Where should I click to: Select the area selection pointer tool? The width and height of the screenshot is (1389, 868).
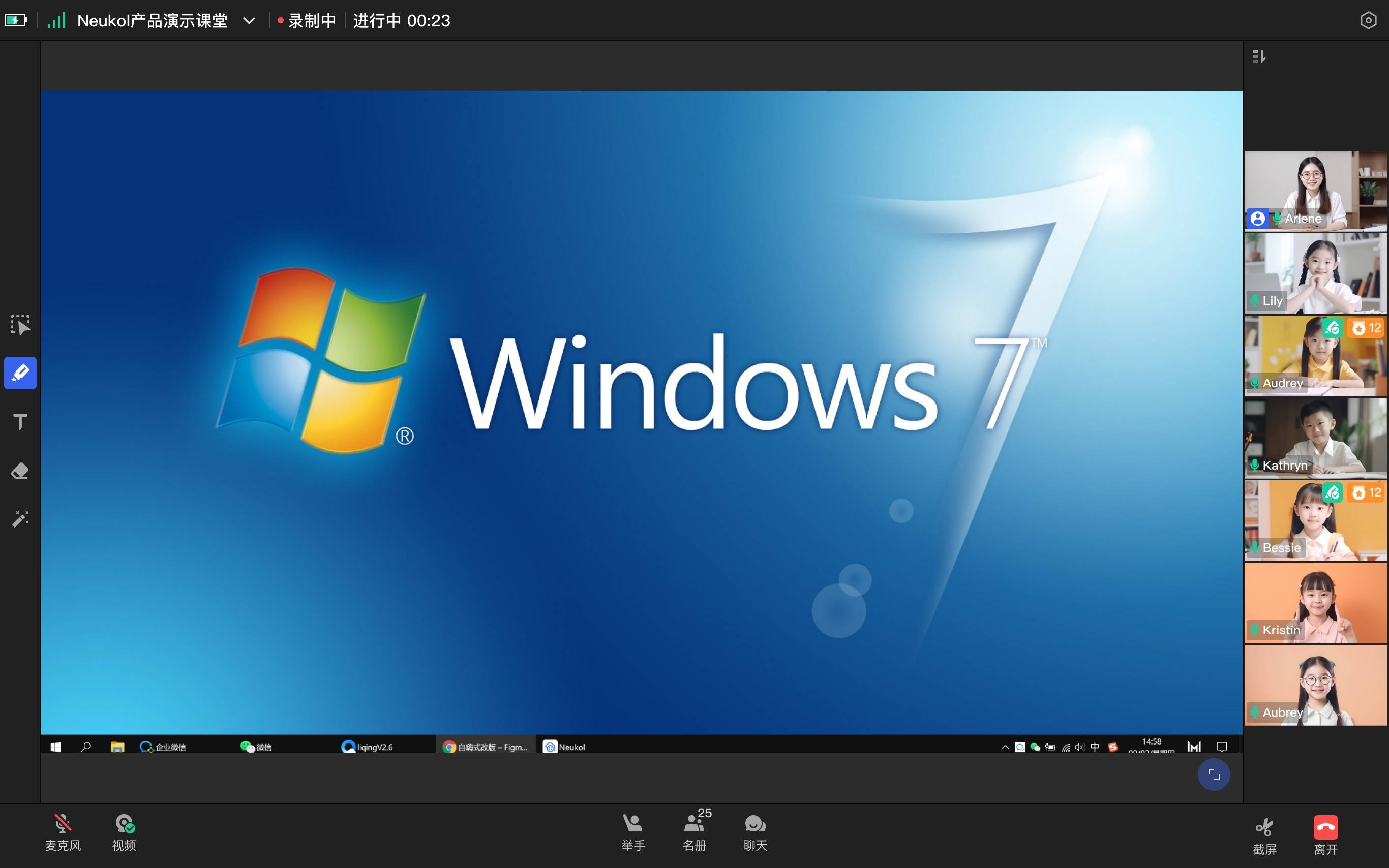click(20, 324)
